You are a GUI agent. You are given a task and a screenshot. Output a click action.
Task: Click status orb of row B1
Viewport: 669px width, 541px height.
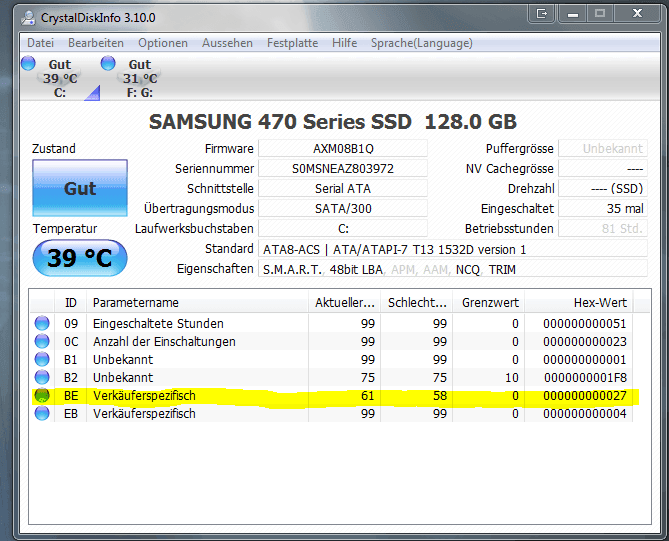coord(42,359)
